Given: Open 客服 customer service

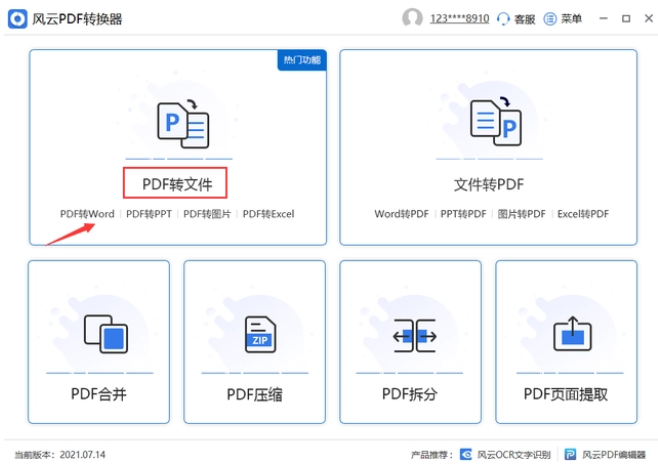Looking at the screenshot, I should coord(525,19).
